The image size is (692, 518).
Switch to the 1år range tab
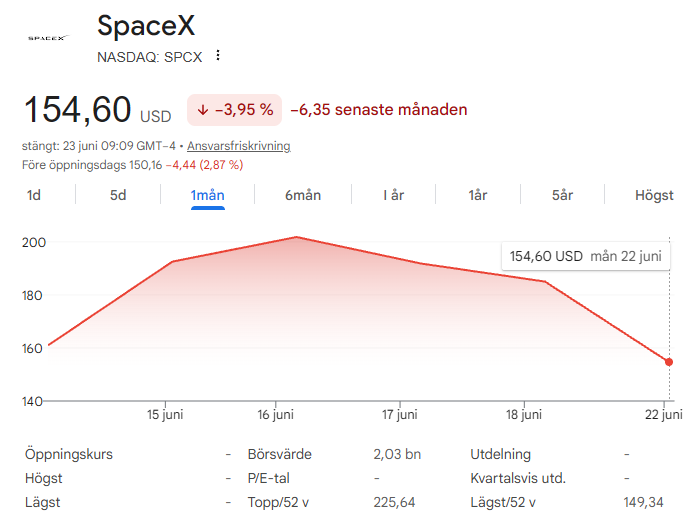coord(478,195)
